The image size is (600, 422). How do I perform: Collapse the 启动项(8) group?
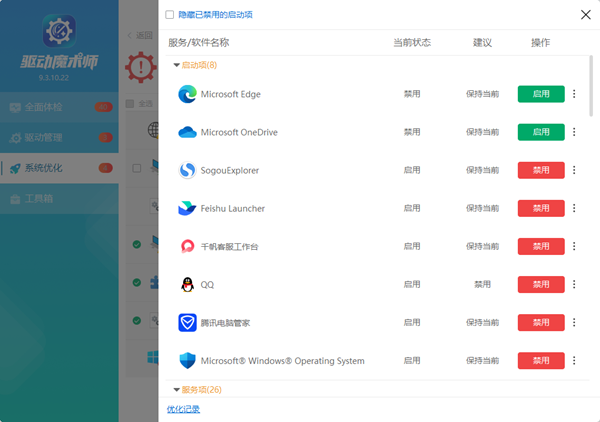pyautogui.click(x=176, y=65)
